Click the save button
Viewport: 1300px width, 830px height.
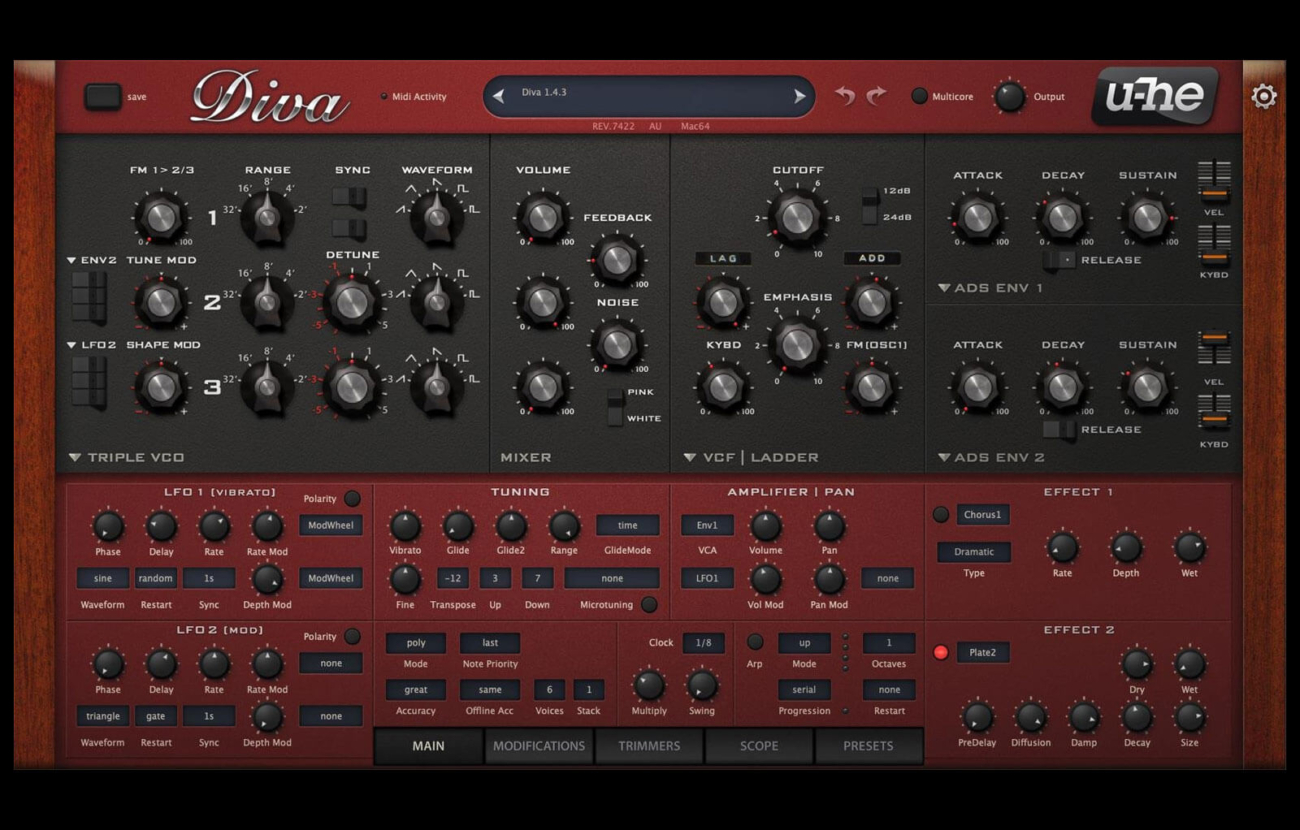pyautogui.click(x=102, y=97)
